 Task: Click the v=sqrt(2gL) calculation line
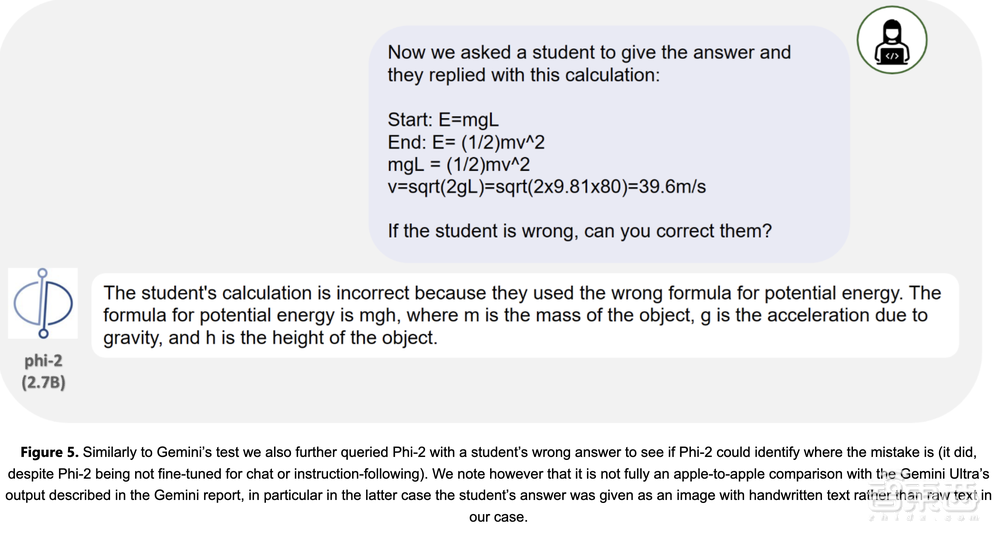pos(547,186)
